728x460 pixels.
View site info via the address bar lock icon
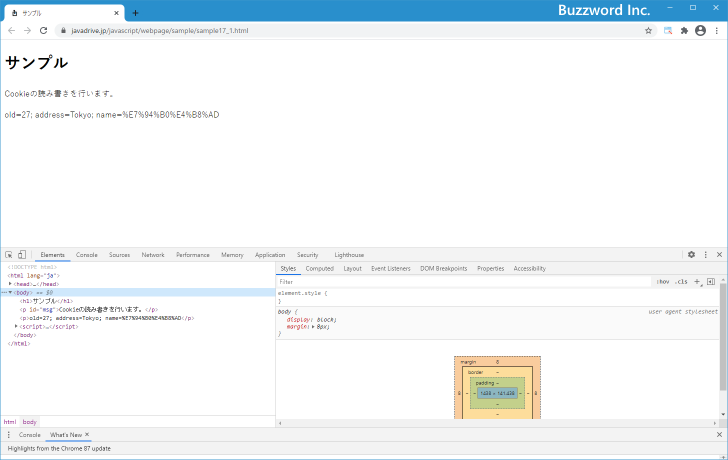pos(63,31)
